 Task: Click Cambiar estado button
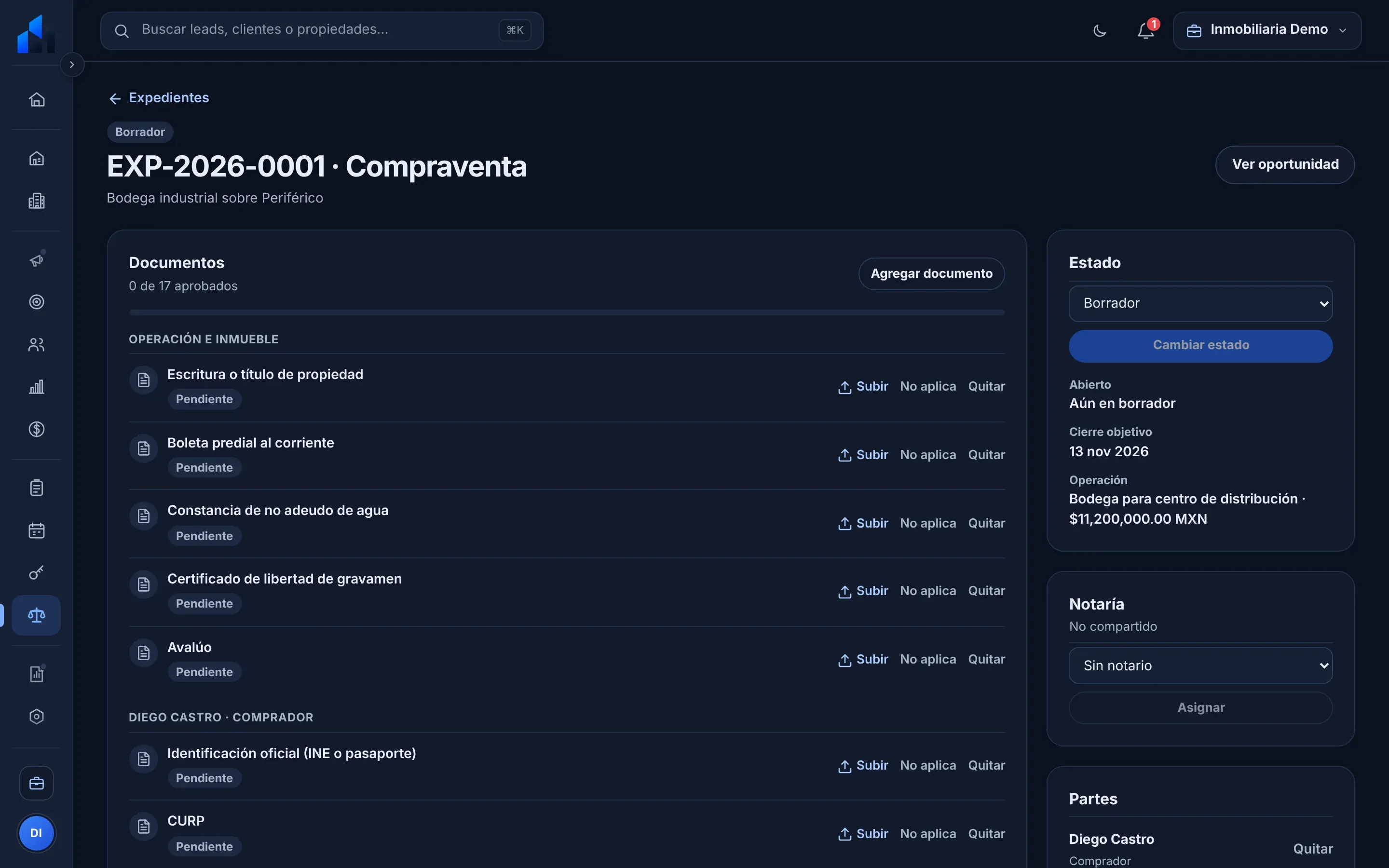pos(1200,346)
